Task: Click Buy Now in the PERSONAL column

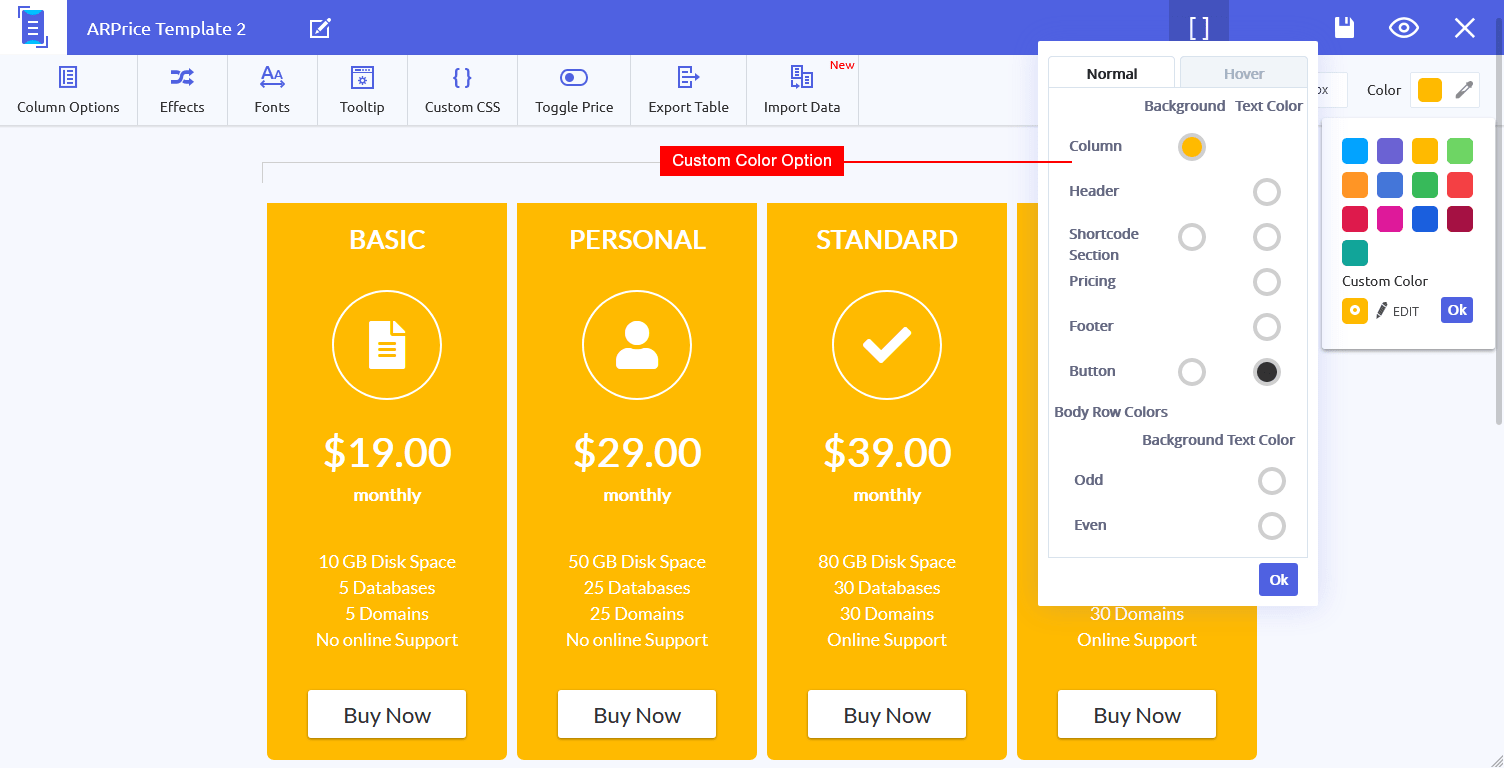Action: coord(637,715)
